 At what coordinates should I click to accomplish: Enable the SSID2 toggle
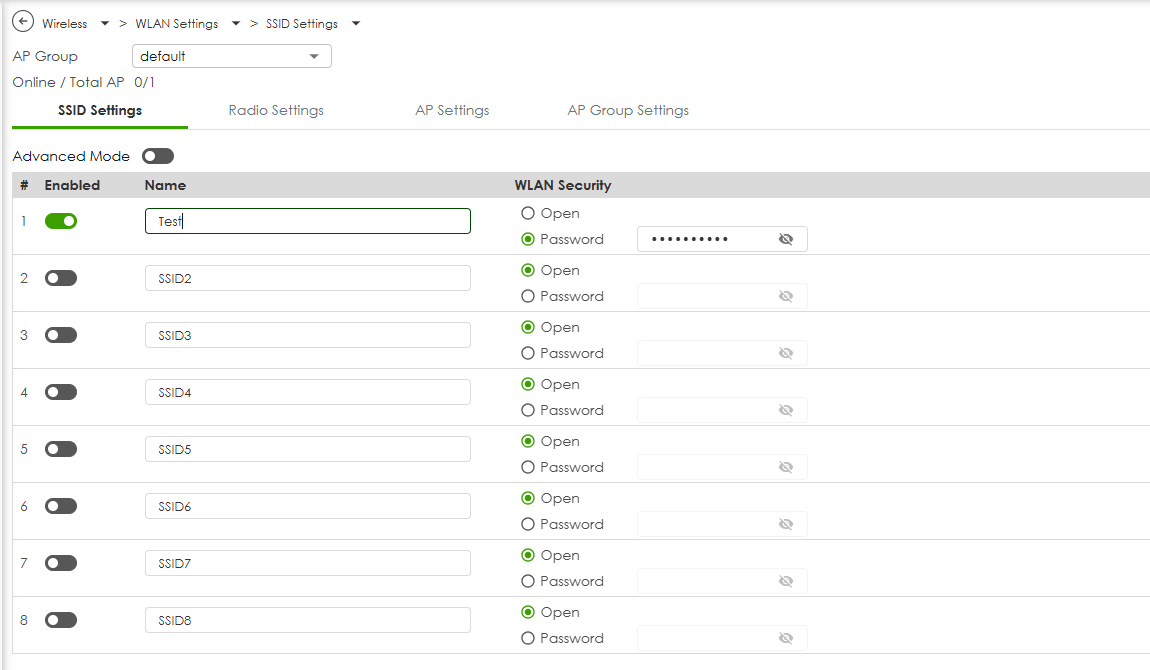61,278
